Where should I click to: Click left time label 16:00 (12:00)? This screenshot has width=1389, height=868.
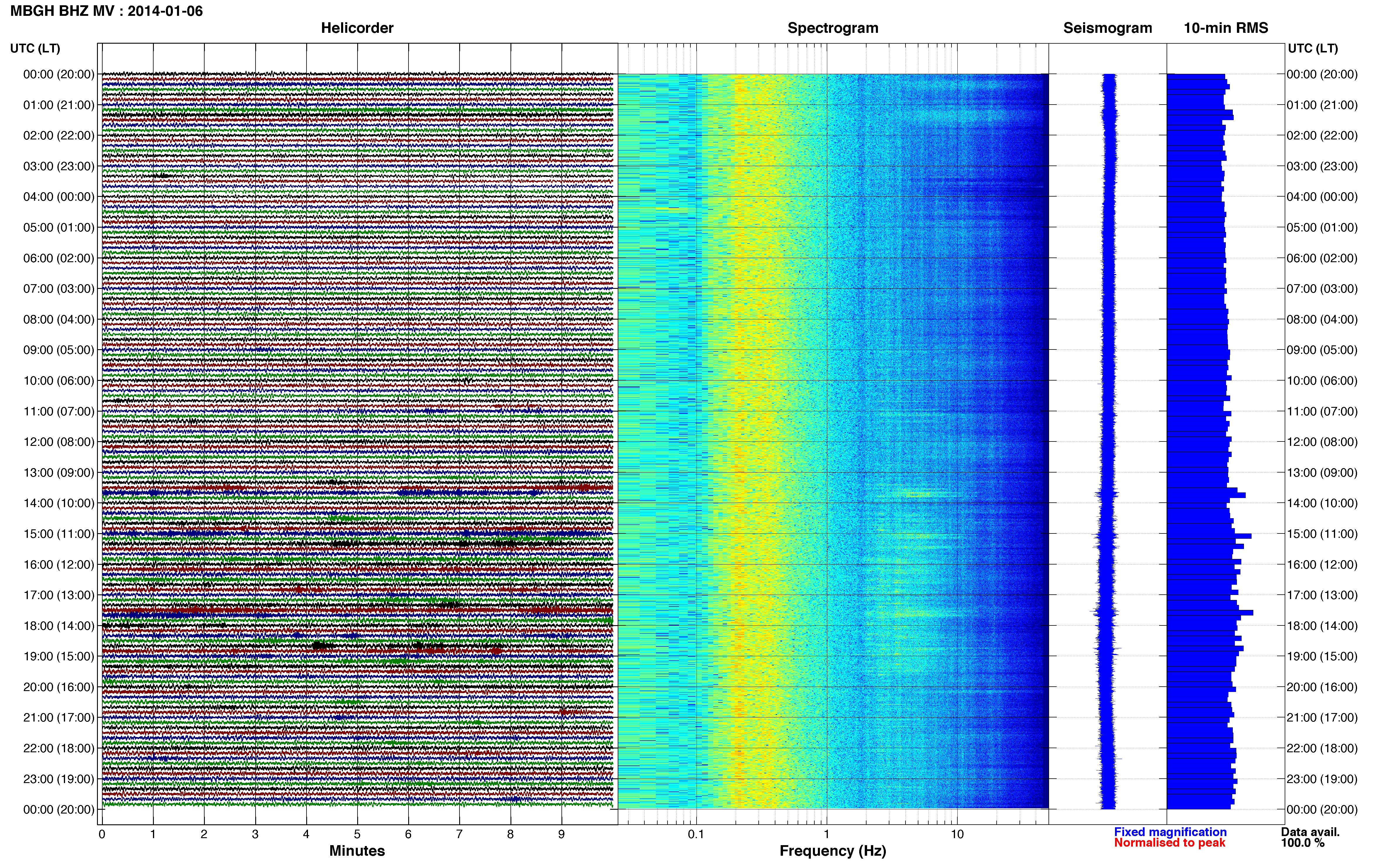[x=59, y=564]
